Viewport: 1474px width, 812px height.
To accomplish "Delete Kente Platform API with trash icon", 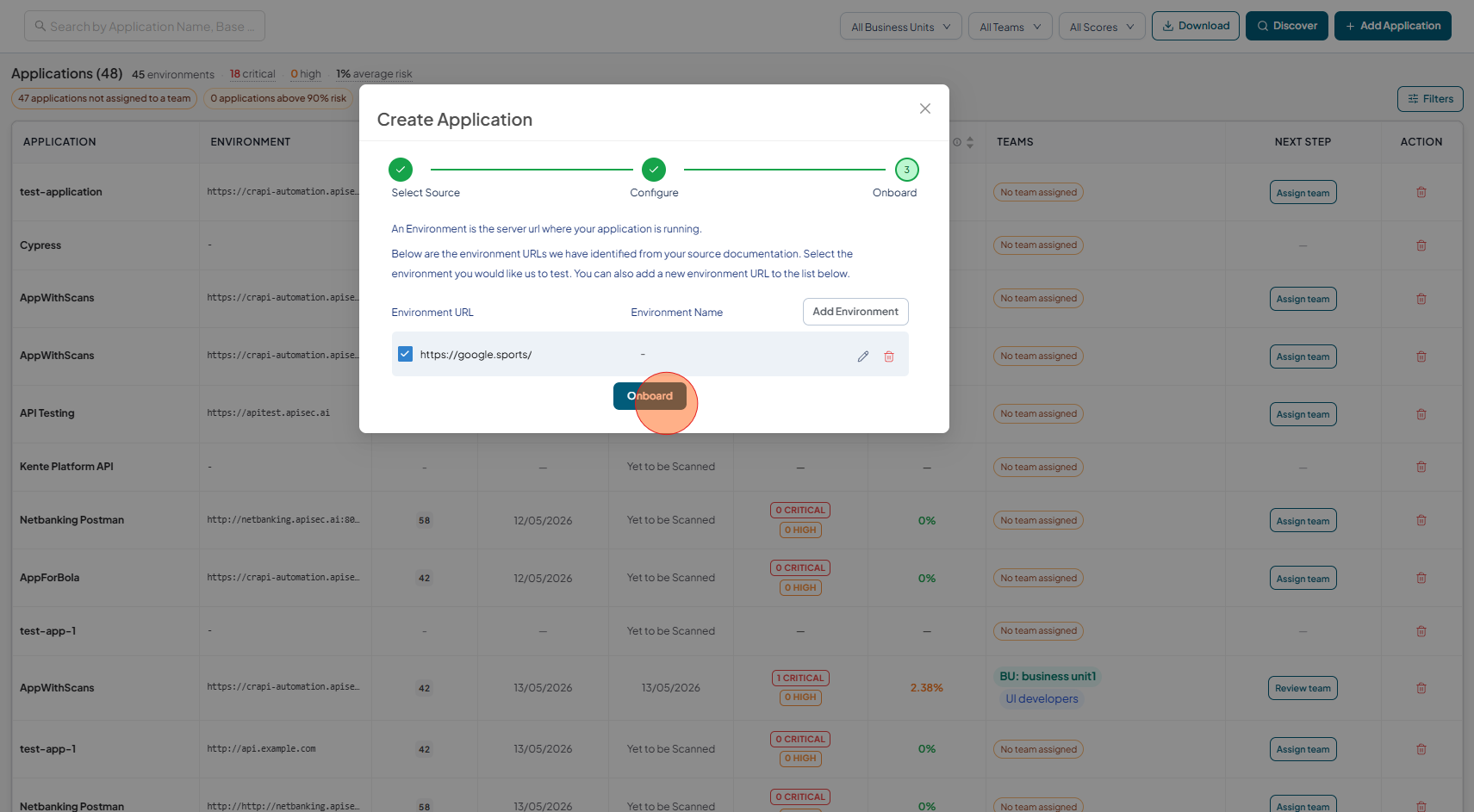I will click(1421, 467).
